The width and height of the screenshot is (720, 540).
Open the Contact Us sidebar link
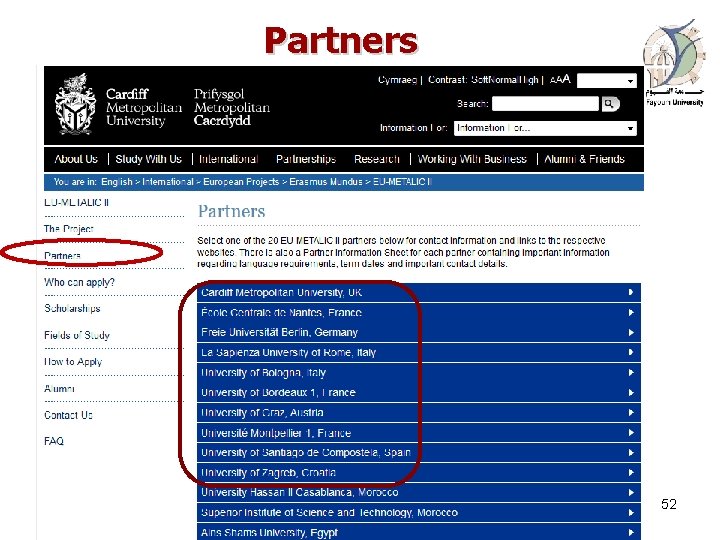68,415
